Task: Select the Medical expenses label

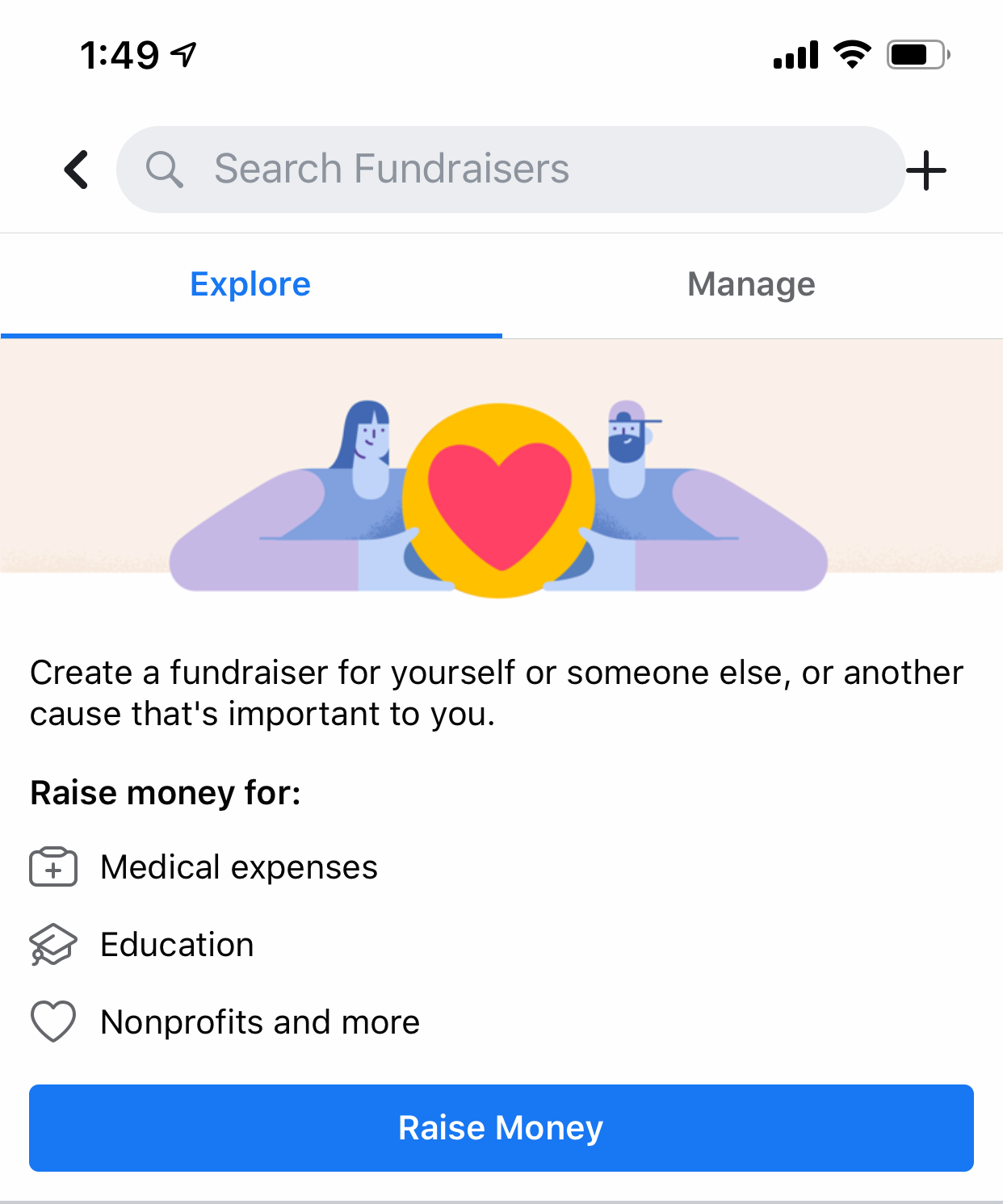Action: [x=239, y=867]
